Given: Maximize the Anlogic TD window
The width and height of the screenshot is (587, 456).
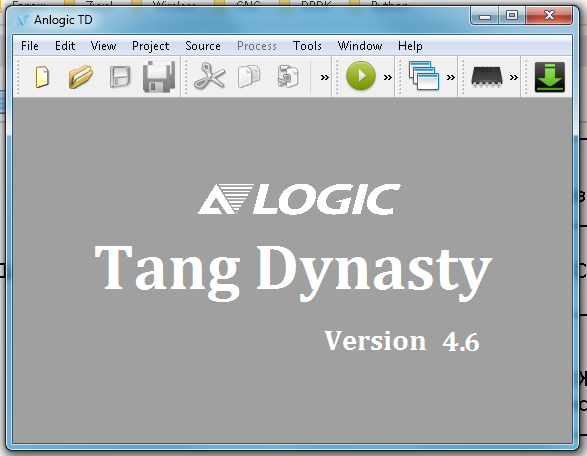Looking at the screenshot, I should point(512,16).
